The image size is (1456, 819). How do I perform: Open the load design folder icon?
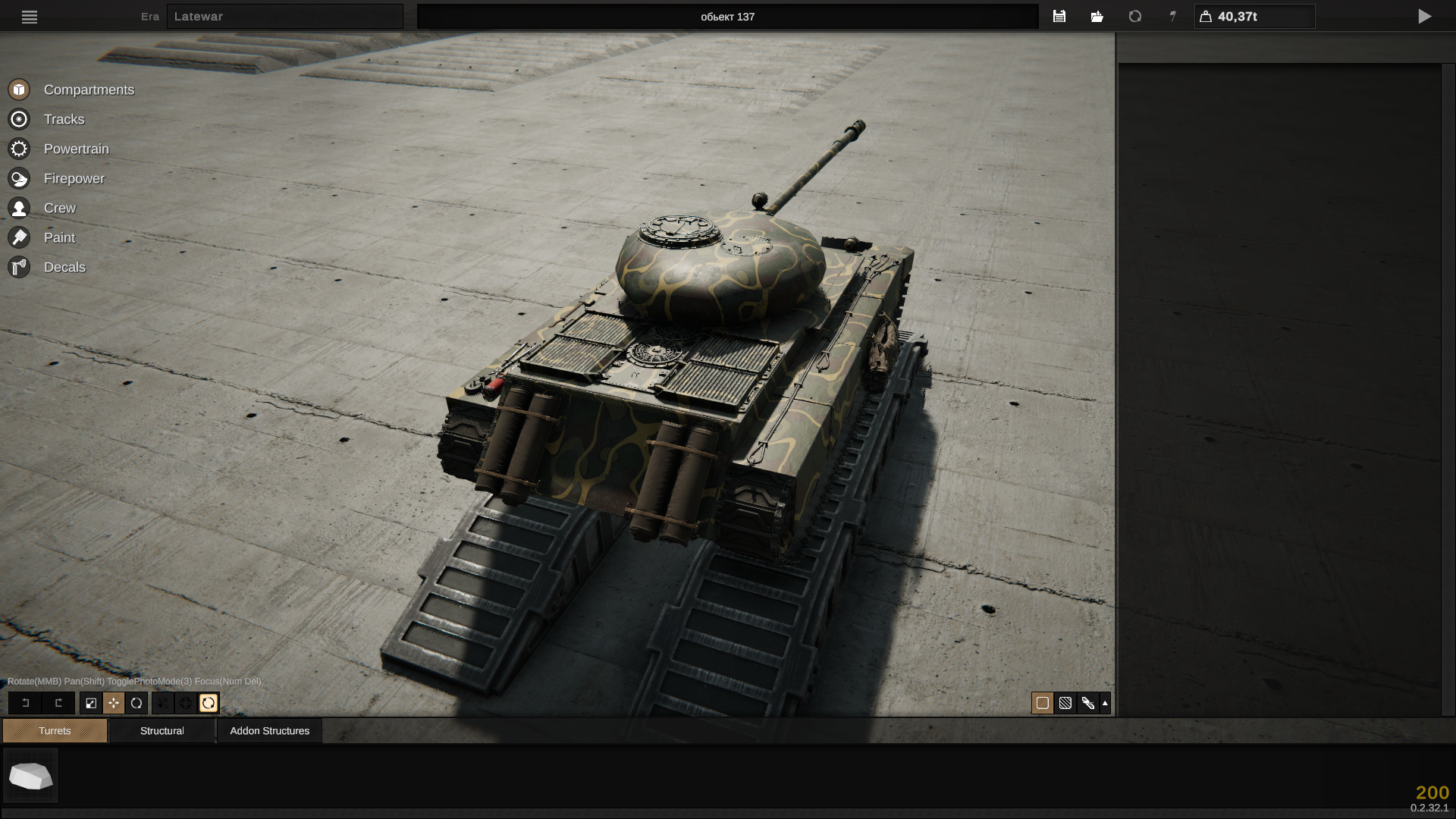pyautogui.click(x=1097, y=16)
